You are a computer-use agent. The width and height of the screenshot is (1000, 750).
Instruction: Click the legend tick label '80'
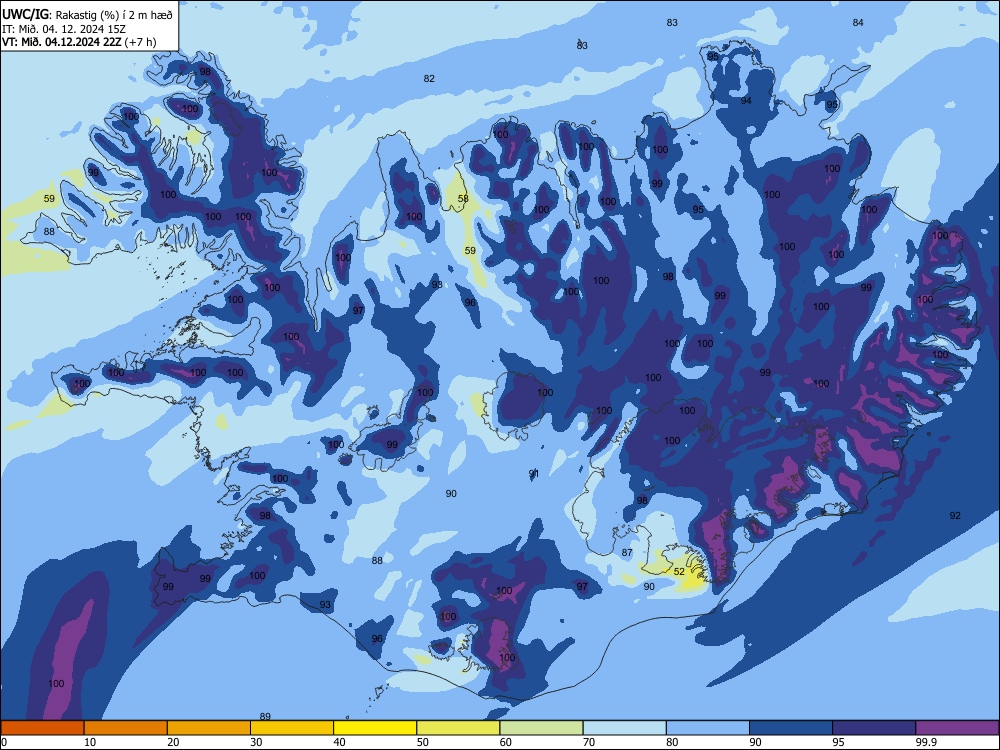pos(673,742)
